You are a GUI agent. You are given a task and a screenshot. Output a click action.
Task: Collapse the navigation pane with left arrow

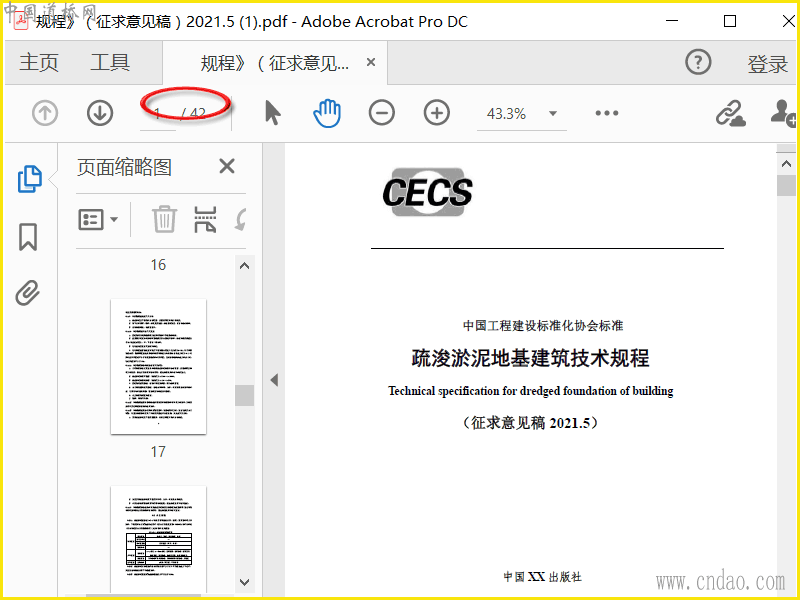coord(274,380)
